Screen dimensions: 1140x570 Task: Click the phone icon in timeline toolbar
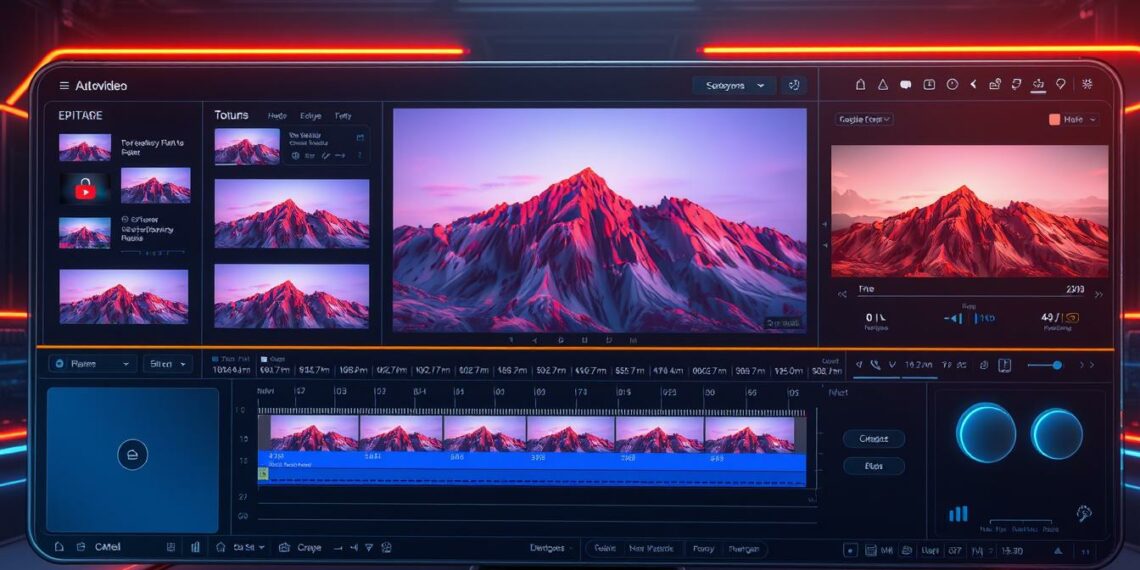click(x=875, y=364)
